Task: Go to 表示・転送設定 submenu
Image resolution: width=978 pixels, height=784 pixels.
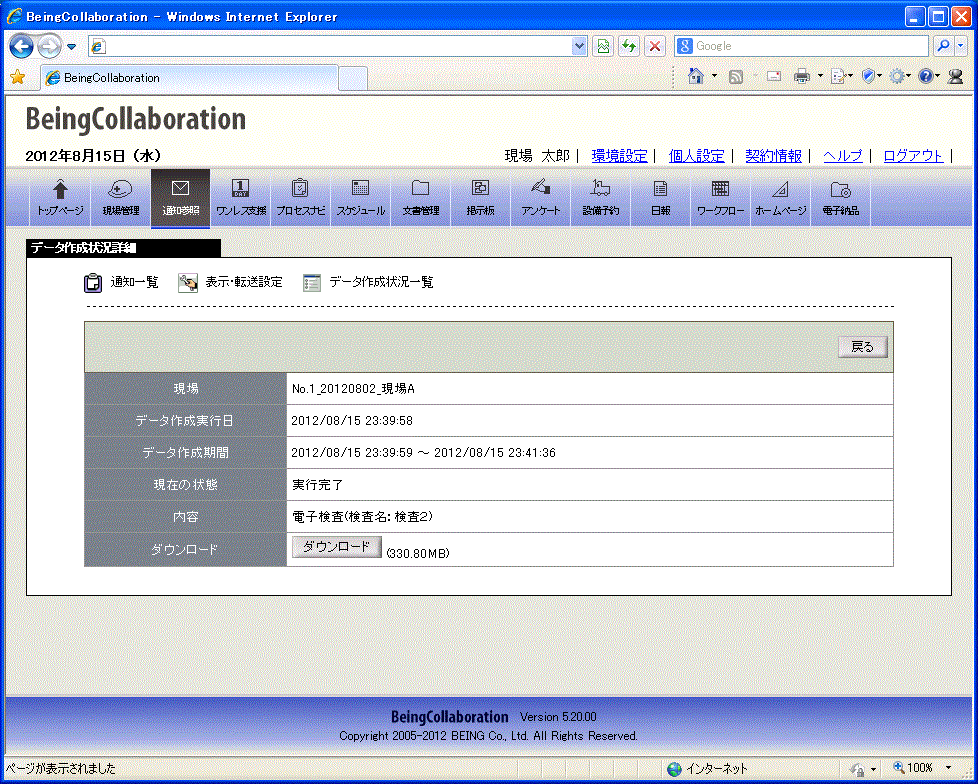Action: [x=230, y=283]
